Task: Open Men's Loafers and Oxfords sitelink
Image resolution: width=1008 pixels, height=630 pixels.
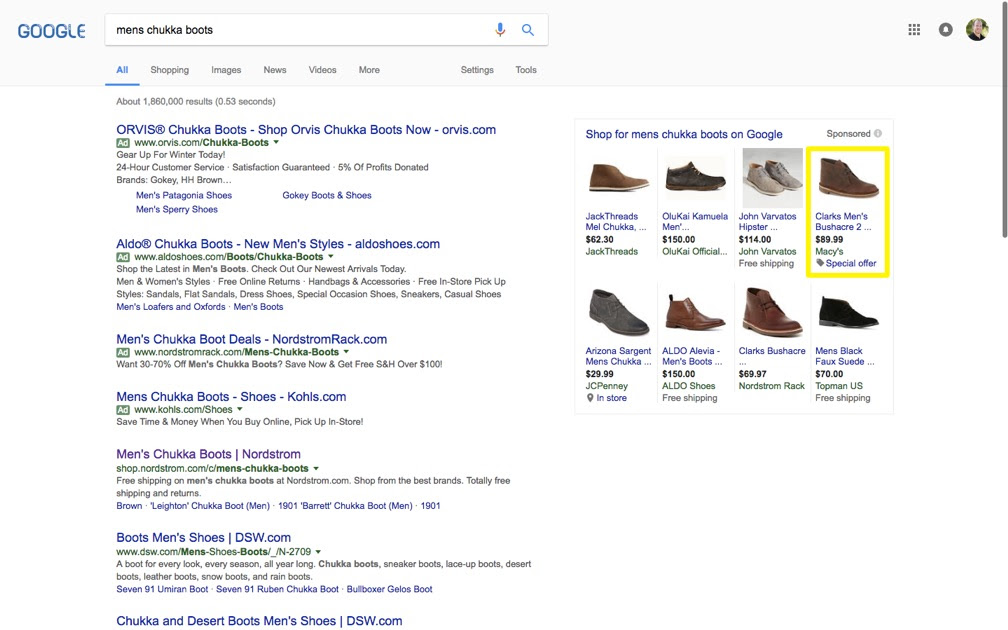Action: pos(171,307)
